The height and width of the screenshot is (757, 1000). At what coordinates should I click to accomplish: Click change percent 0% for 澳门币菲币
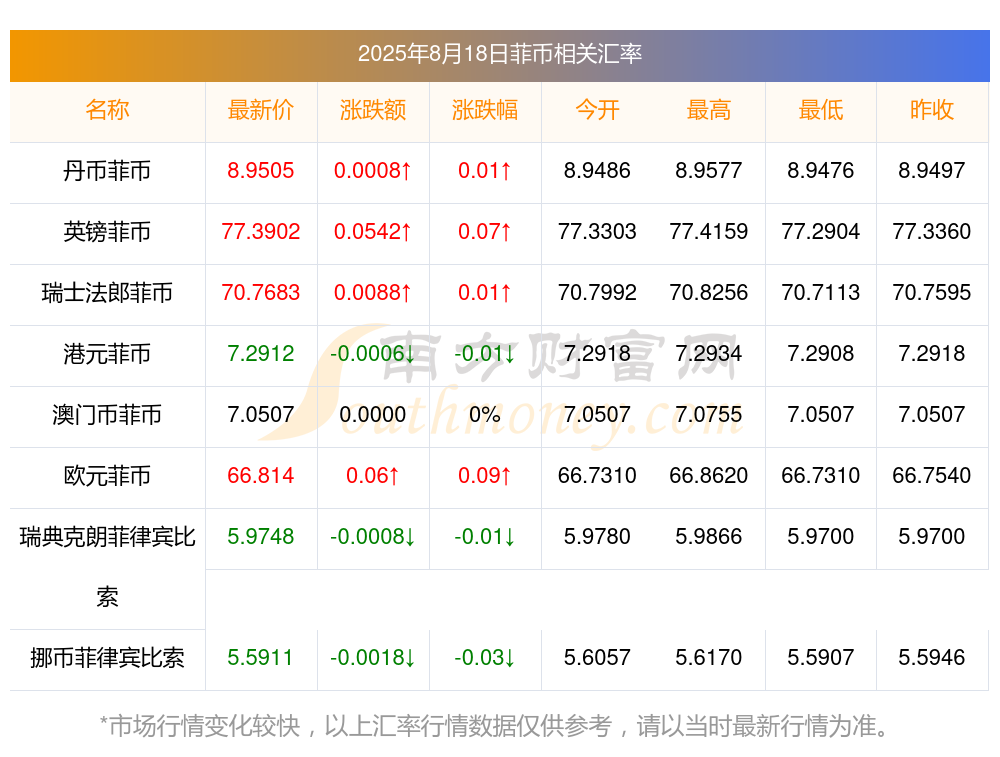(x=485, y=415)
